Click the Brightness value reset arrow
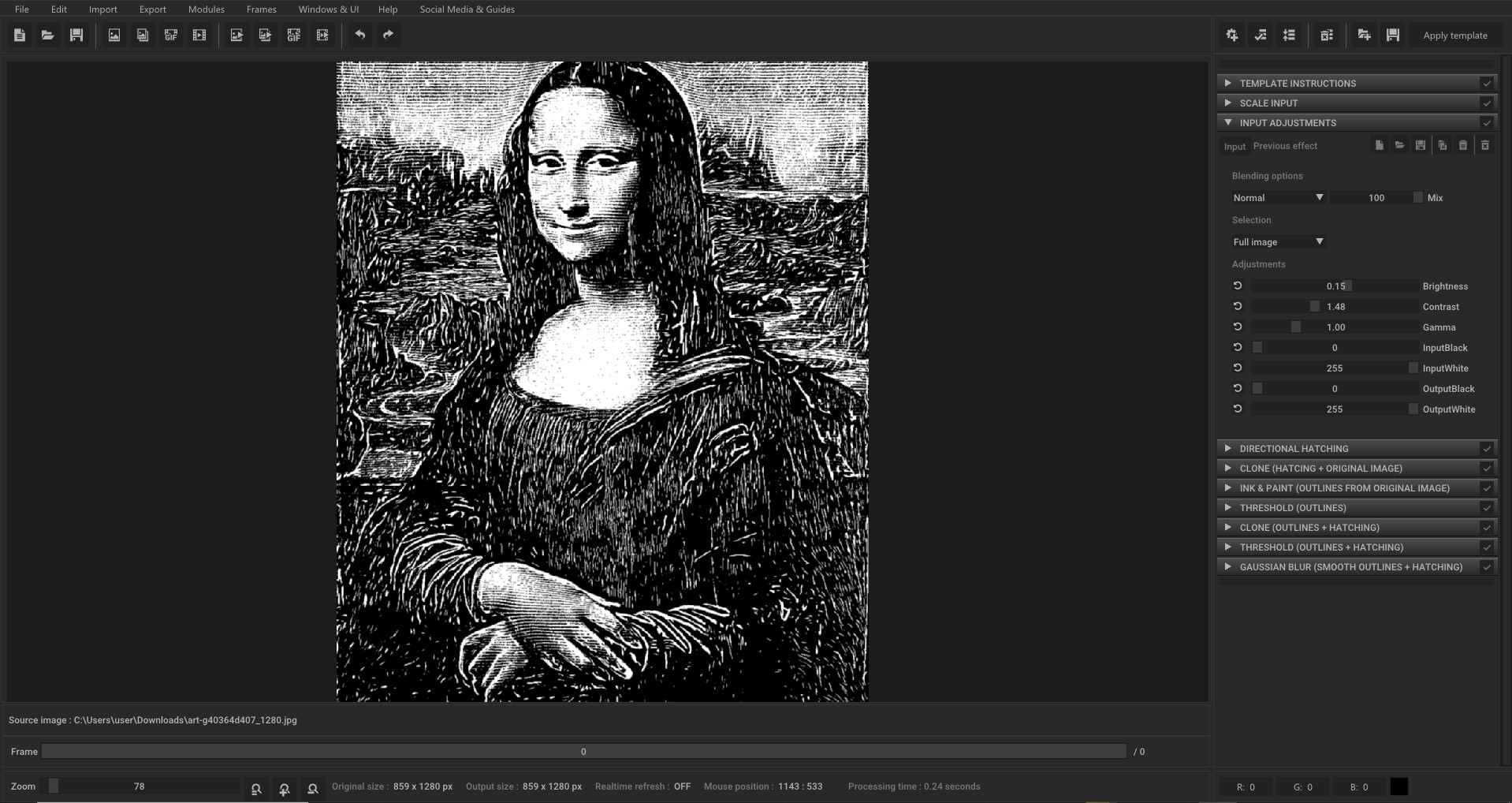The image size is (1512, 803). click(x=1237, y=286)
